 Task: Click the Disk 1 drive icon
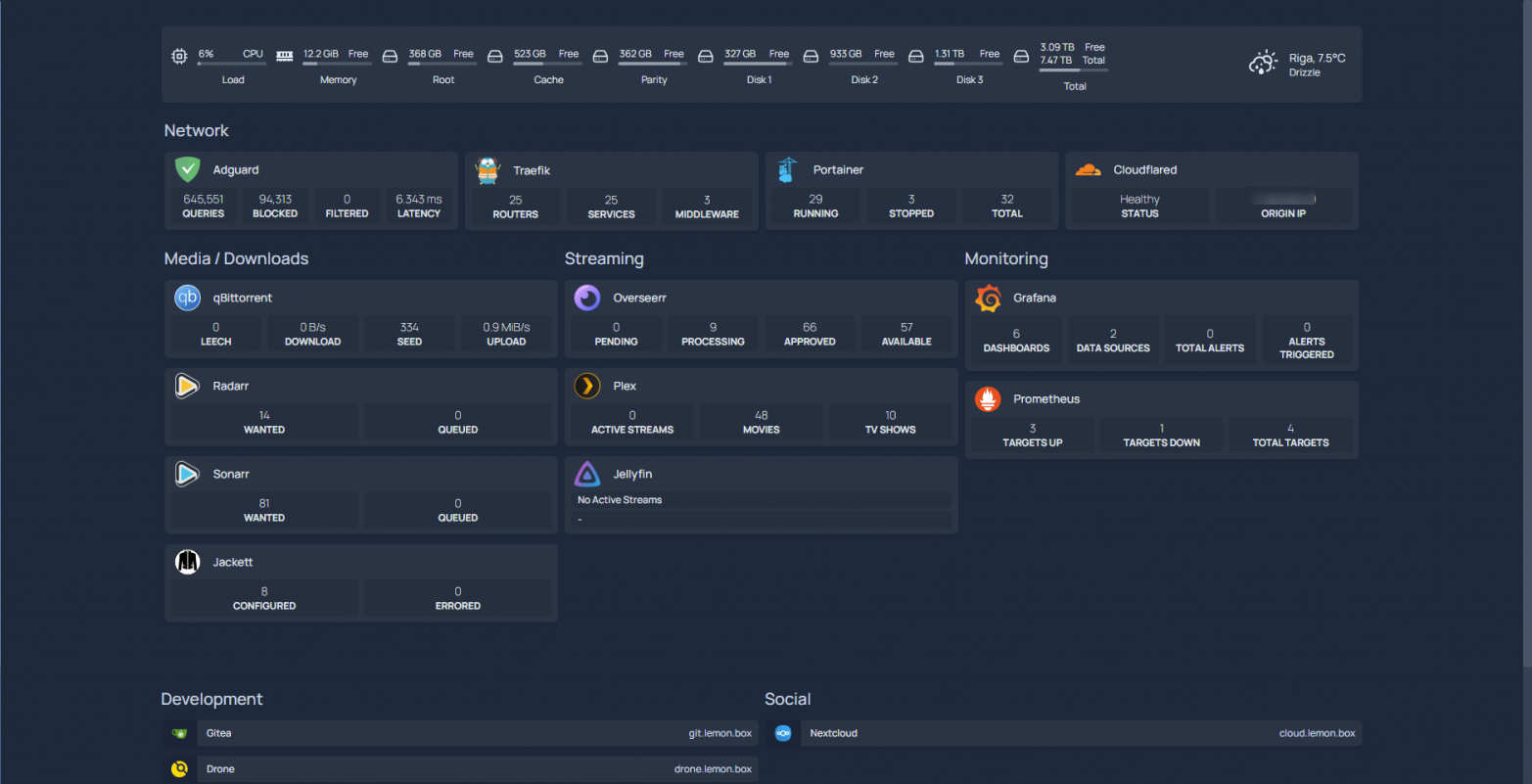point(706,57)
